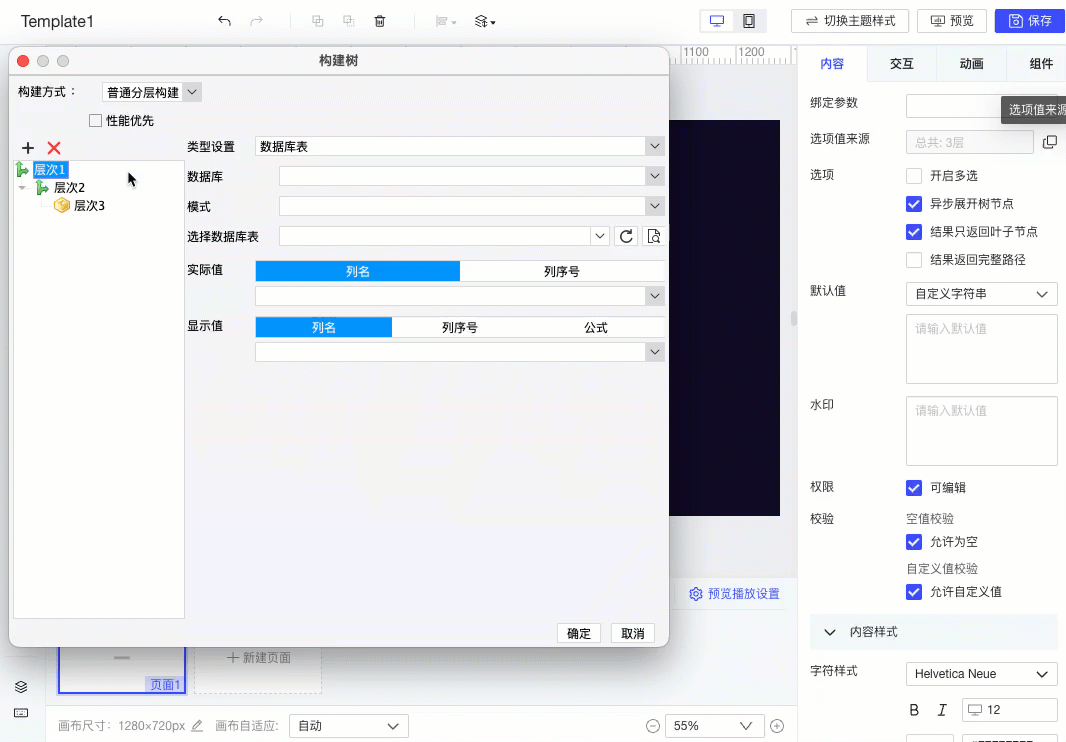Click the layers icon in bottom-left sidebar

(21, 687)
